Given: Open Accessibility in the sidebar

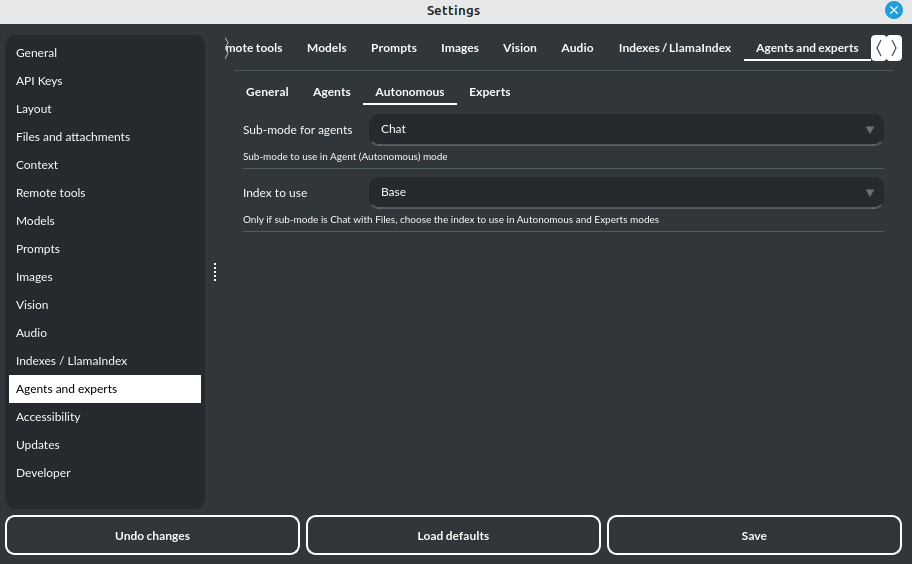Looking at the screenshot, I should pos(105,417).
